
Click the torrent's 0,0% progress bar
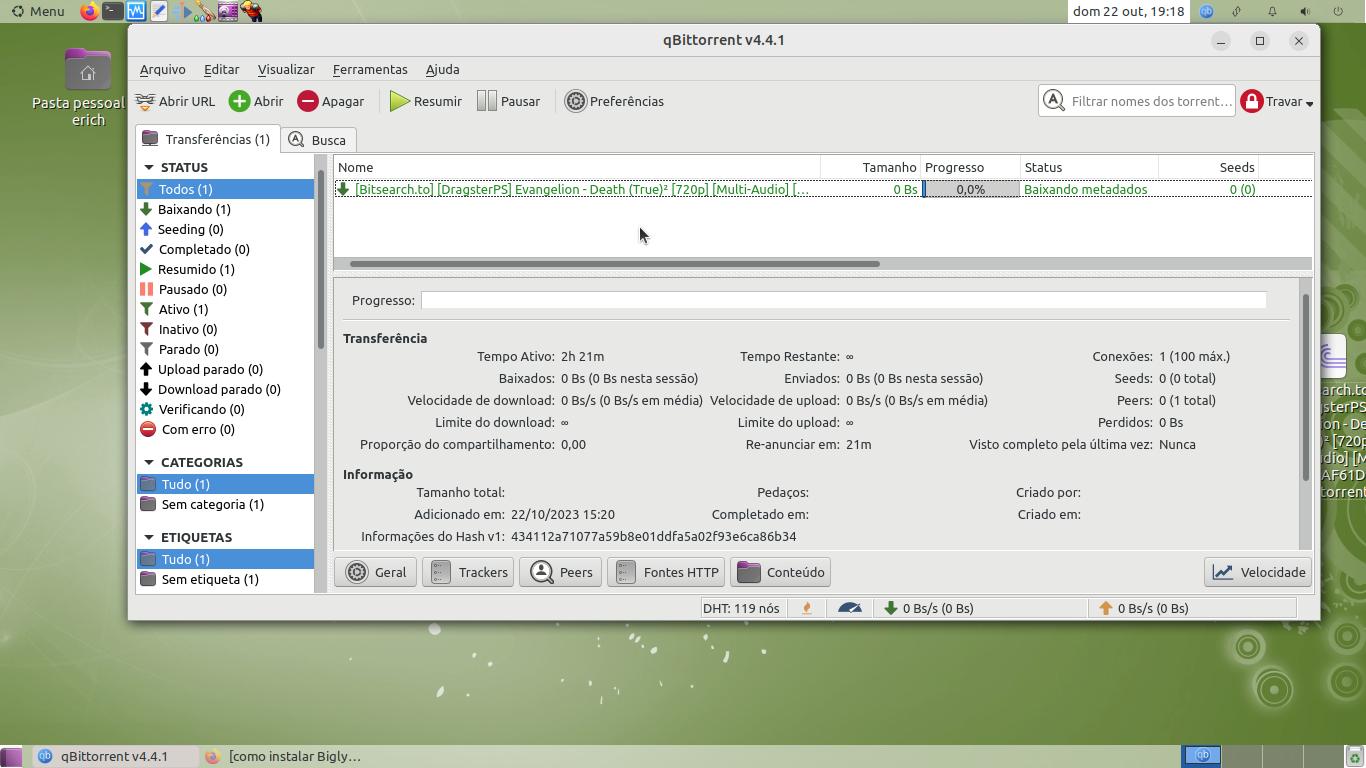point(970,189)
